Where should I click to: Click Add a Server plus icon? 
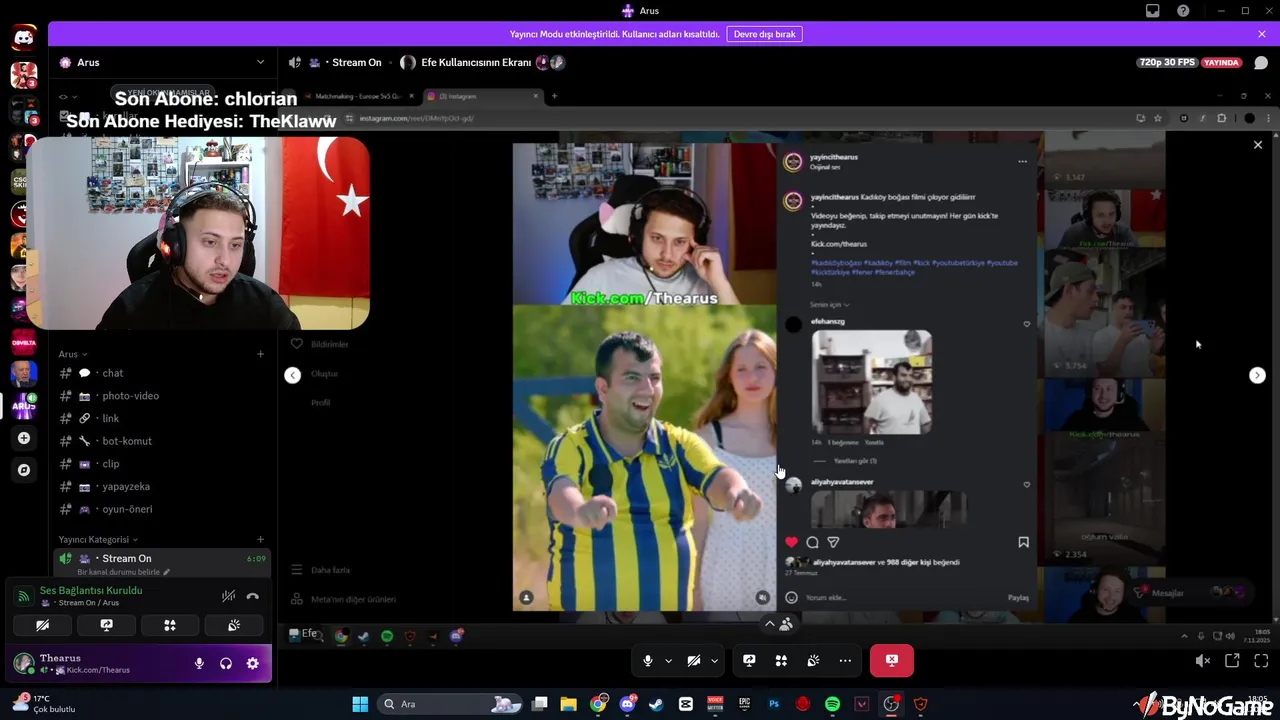[x=24, y=438]
